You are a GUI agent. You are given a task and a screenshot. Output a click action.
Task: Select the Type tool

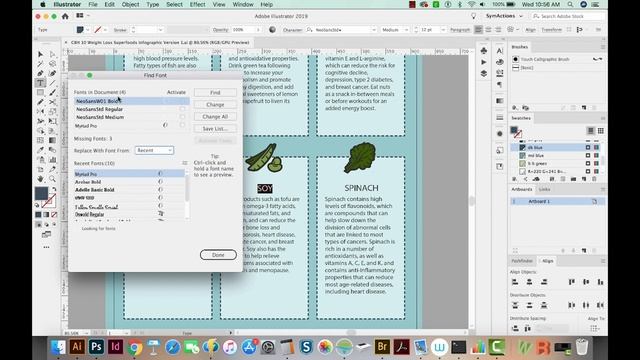[40, 83]
